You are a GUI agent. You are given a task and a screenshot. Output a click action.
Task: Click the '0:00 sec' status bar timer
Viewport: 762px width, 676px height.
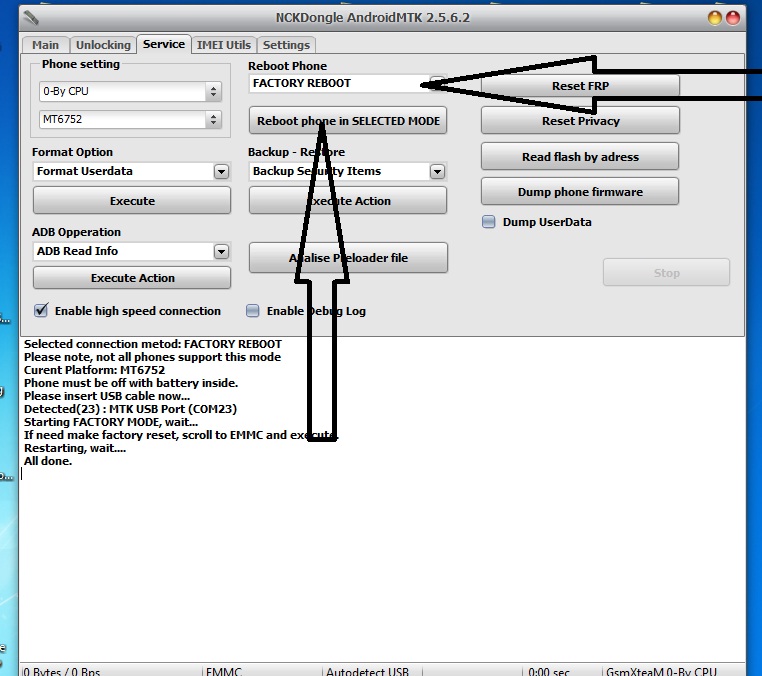548,672
